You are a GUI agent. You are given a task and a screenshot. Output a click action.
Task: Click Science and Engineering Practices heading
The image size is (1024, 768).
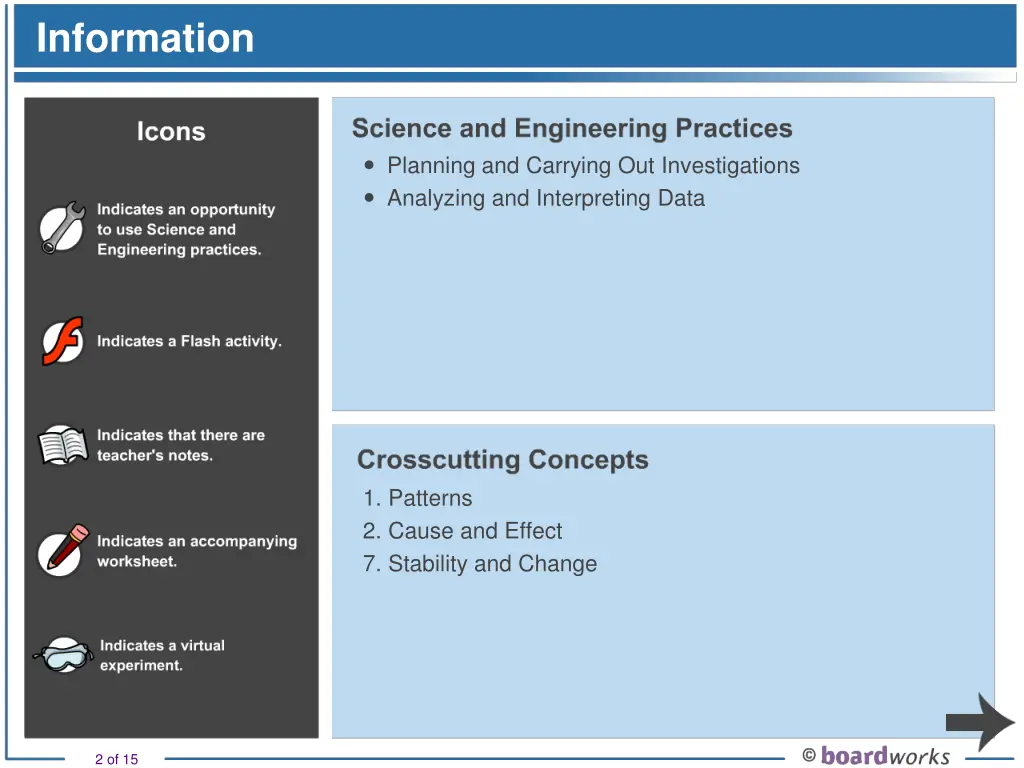click(x=572, y=128)
